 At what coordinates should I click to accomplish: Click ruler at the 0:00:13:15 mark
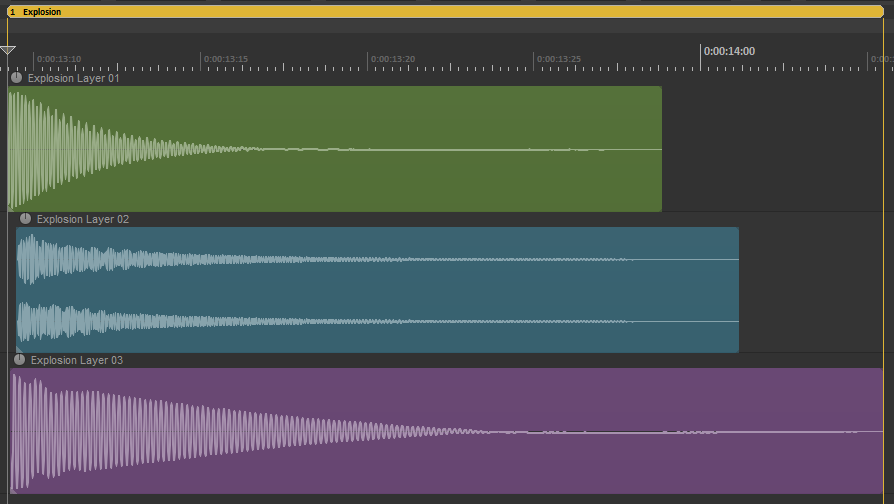(200, 62)
